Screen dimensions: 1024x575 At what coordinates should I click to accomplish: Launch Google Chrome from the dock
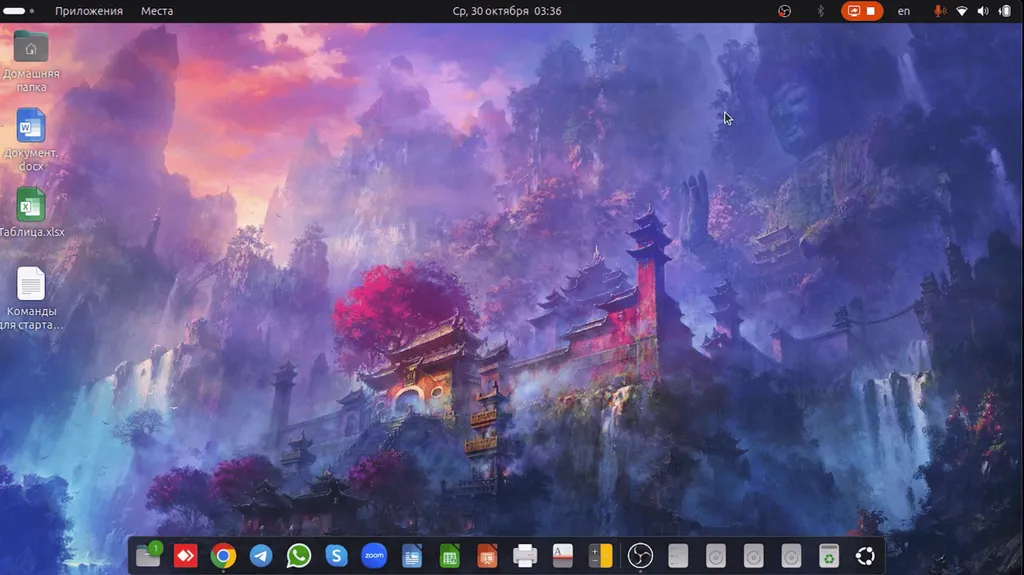[223, 555]
